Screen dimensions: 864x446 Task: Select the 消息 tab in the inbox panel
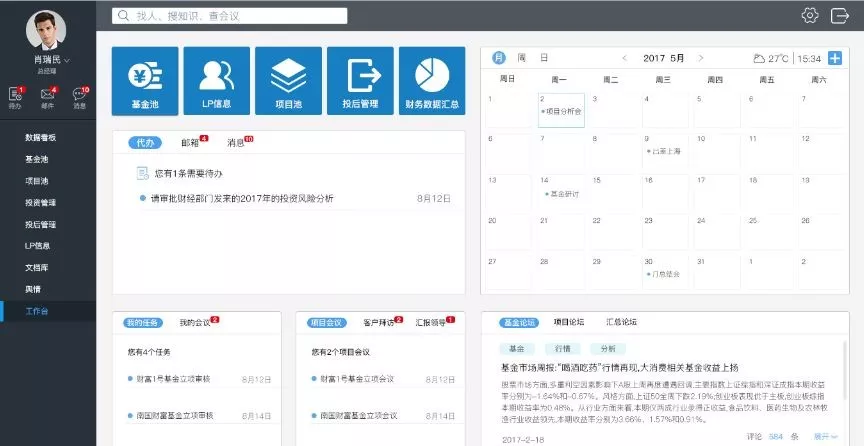pos(236,143)
